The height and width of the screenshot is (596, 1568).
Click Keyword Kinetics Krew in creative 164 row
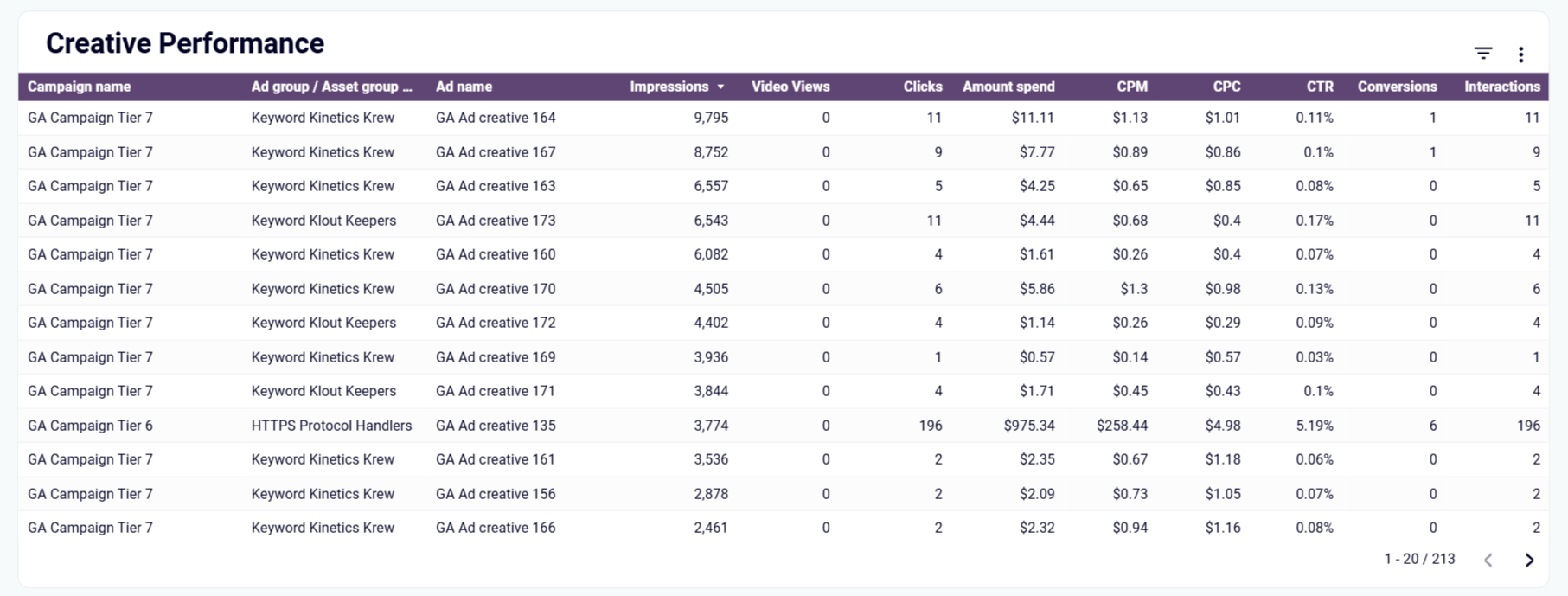pos(323,118)
